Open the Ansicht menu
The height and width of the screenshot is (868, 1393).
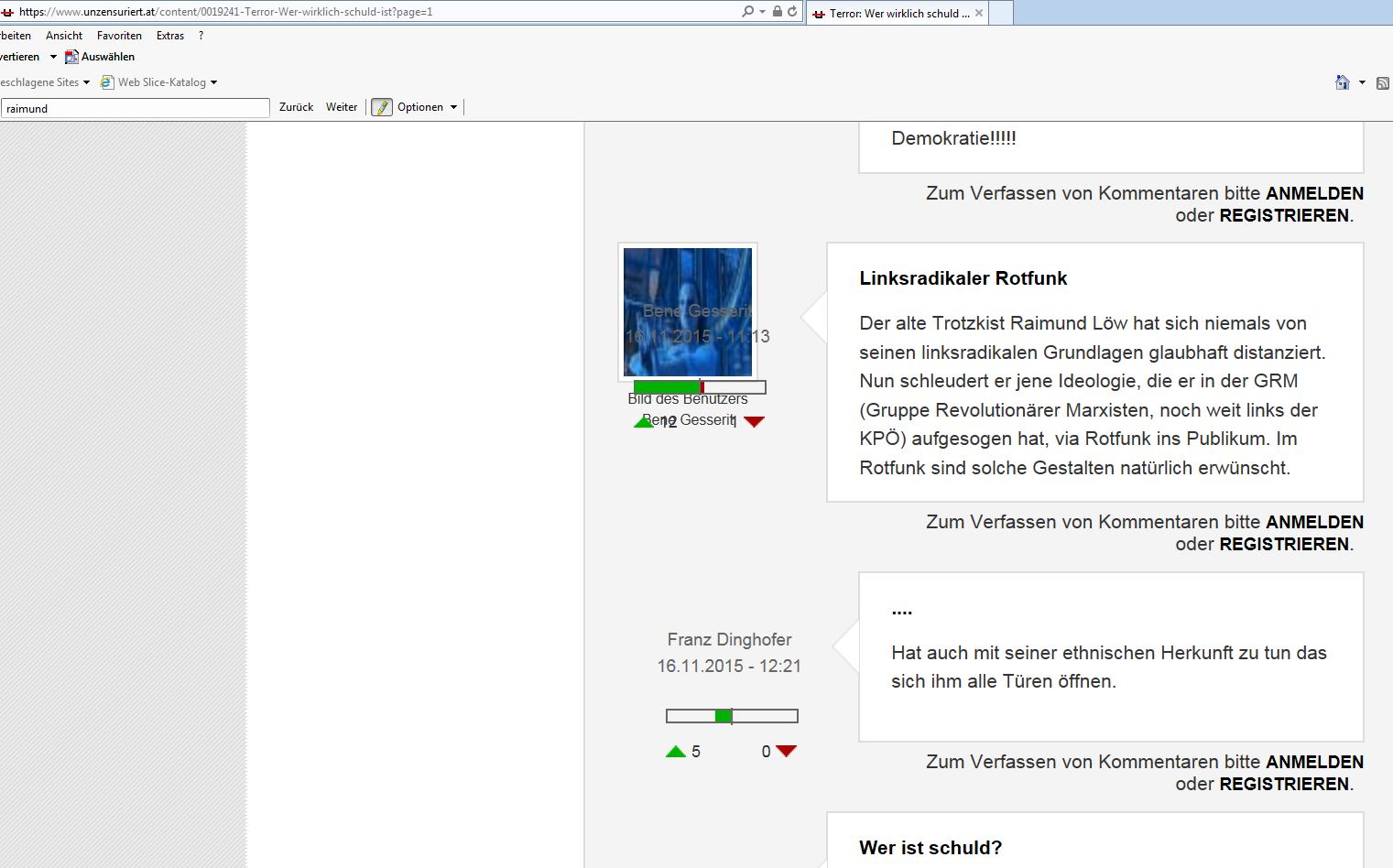(64, 36)
